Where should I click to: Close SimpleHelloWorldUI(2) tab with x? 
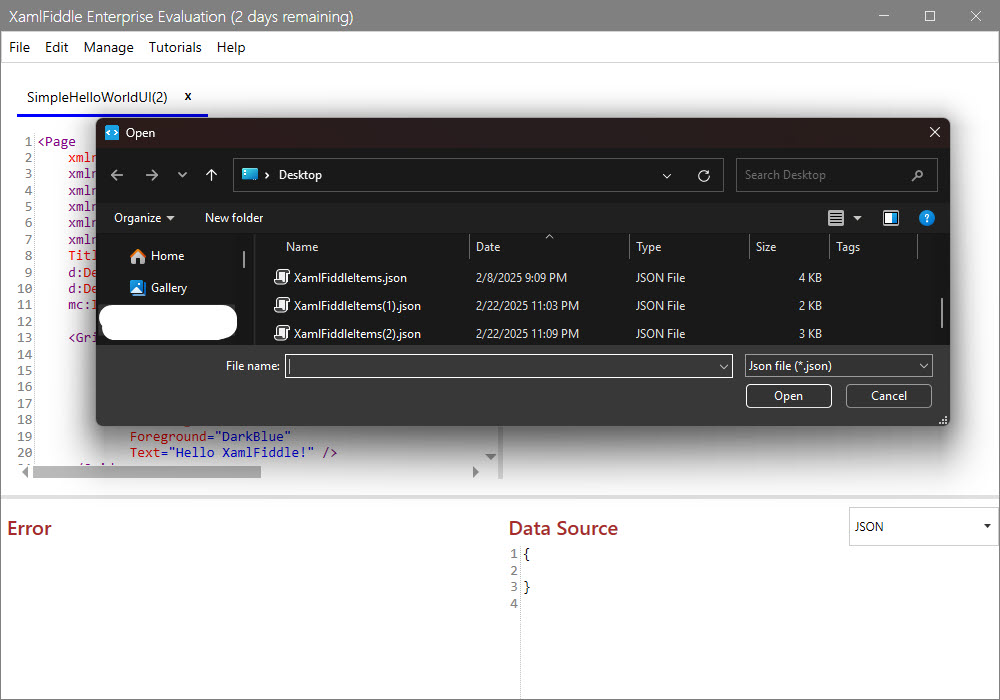(188, 96)
